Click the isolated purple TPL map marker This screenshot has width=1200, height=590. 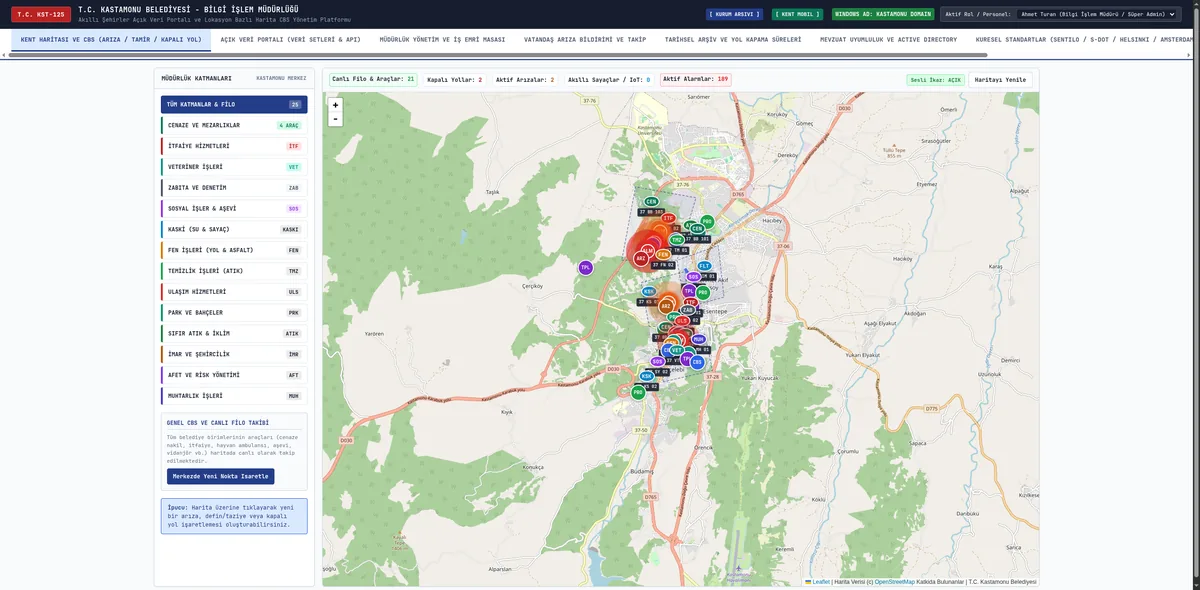(x=586, y=267)
